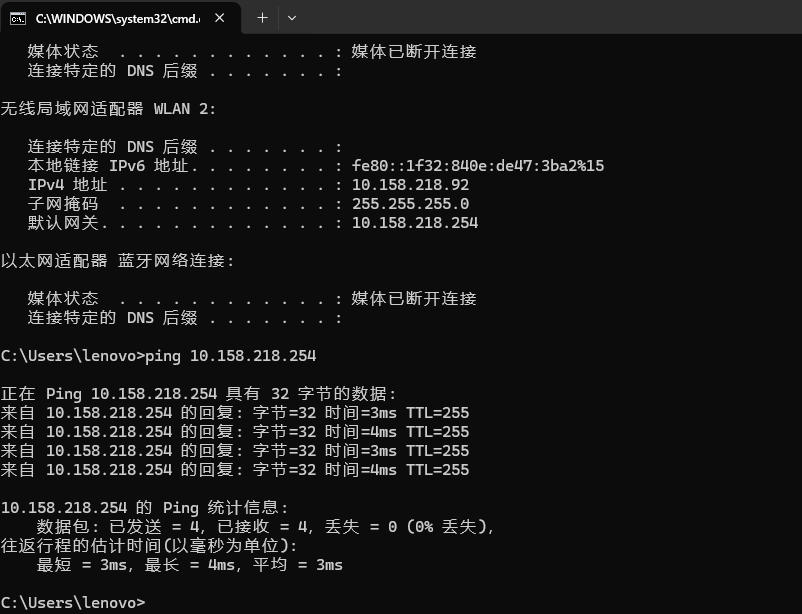This screenshot has width=802, height=614.
Task: Click the Ping statistics header line
Action: pyautogui.click(x=144, y=508)
